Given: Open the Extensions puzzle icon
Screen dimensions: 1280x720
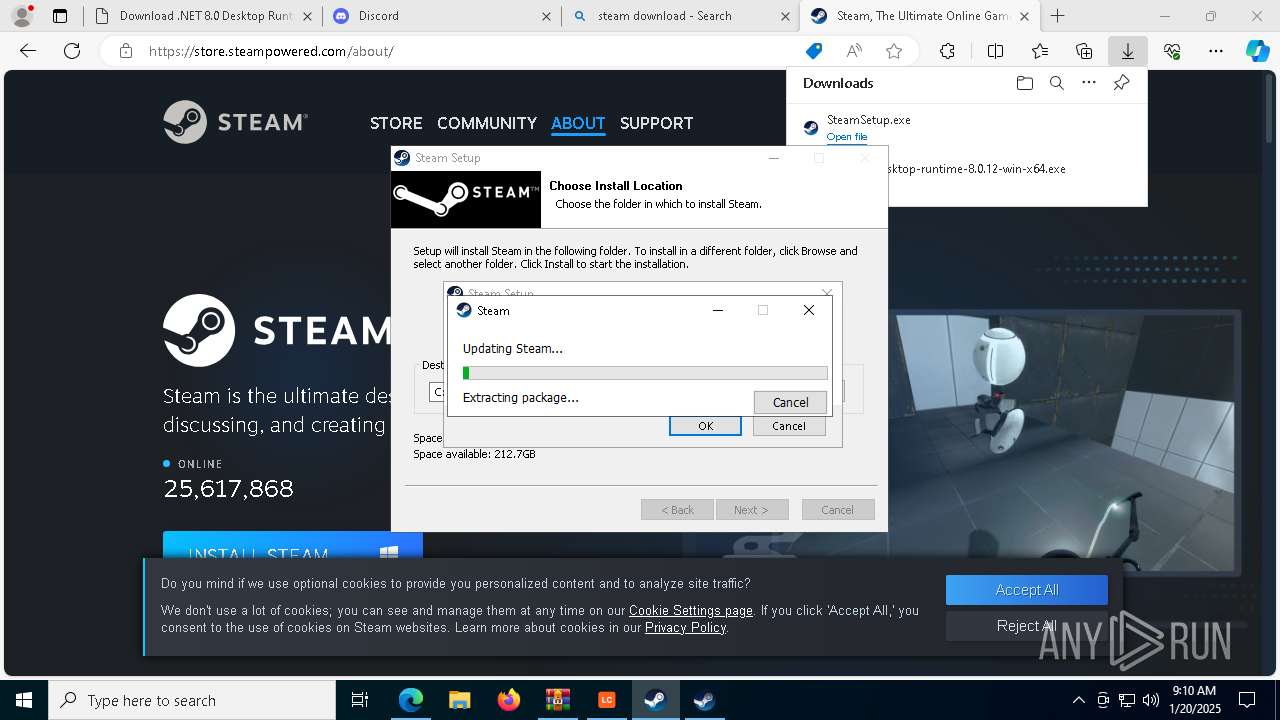Looking at the screenshot, I should [x=947, y=51].
